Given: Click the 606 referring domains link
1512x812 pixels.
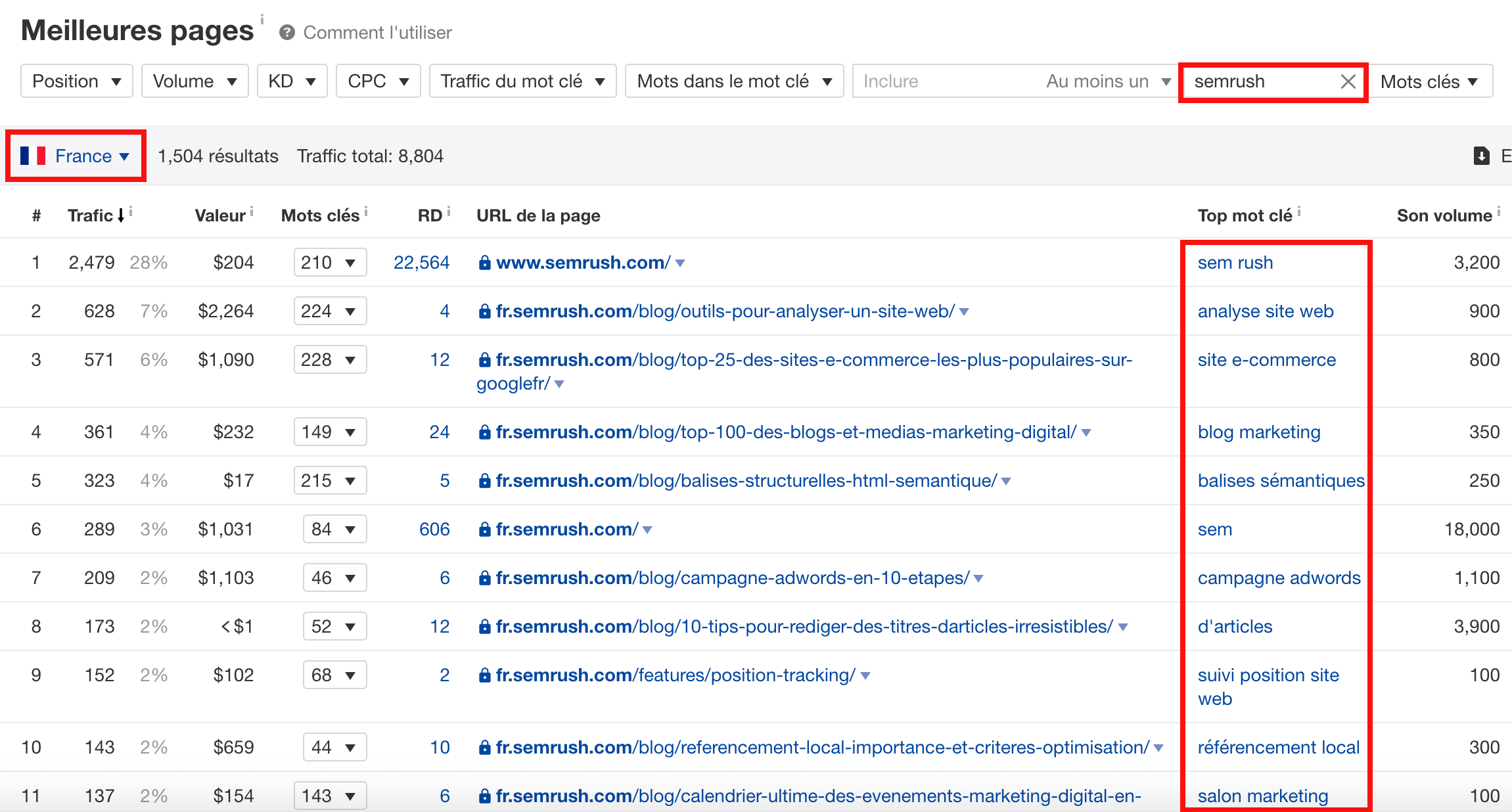Looking at the screenshot, I should click(434, 530).
